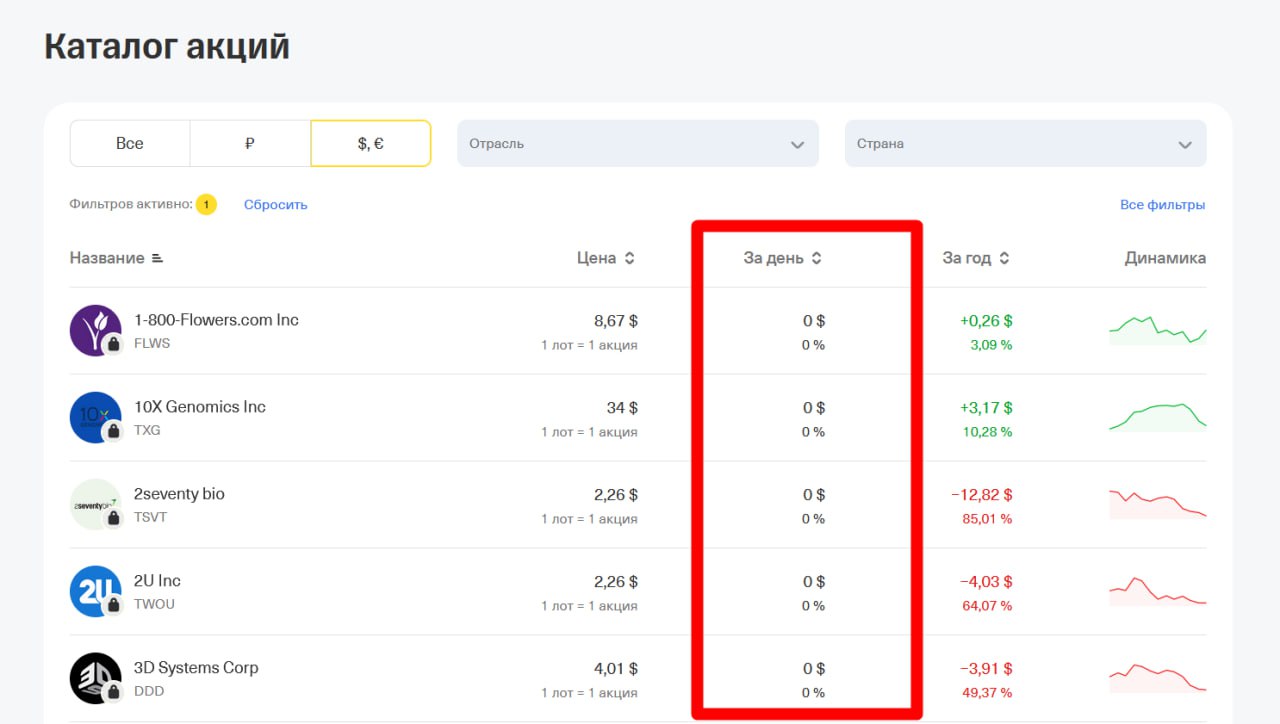Click the 64,07 % yearly percentage
1280x724 pixels.
point(988,606)
